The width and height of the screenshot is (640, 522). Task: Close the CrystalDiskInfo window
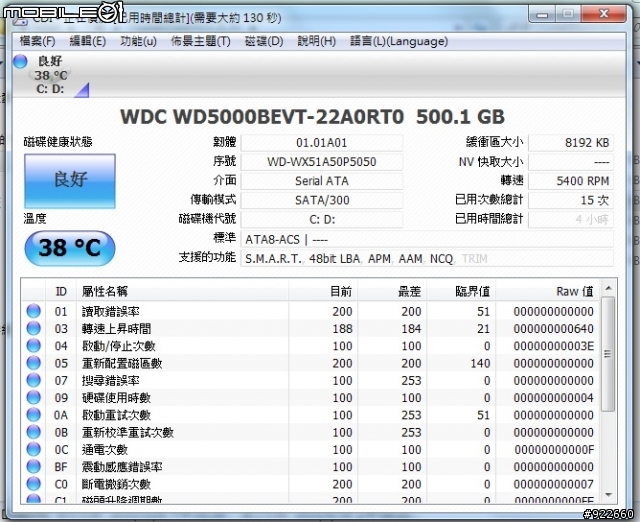[604, 14]
